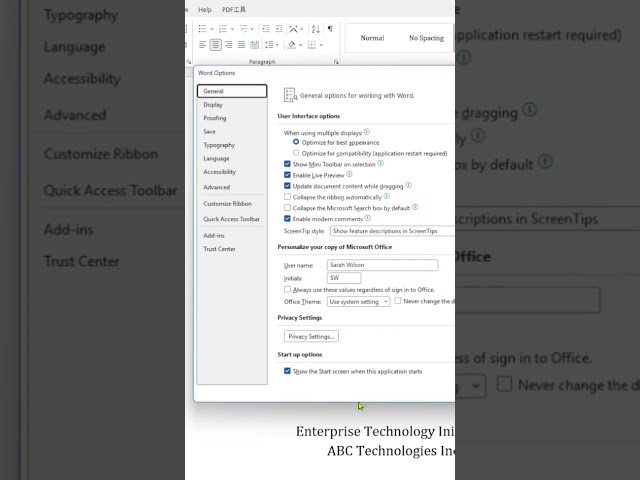This screenshot has width=640, height=480.
Task: Open the Office Theme dropdown
Action: pyautogui.click(x=358, y=302)
